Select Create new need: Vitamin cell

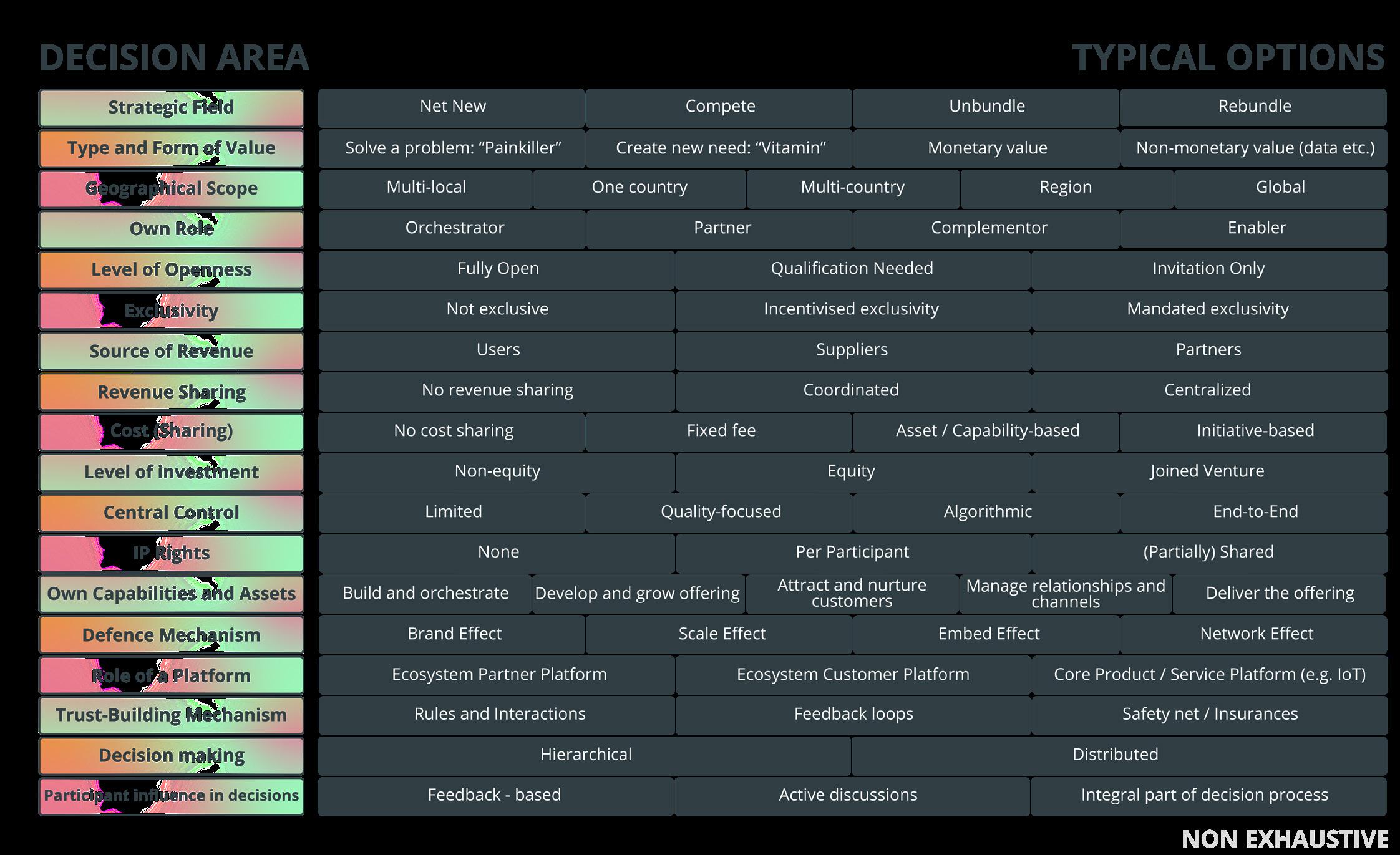(720, 148)
